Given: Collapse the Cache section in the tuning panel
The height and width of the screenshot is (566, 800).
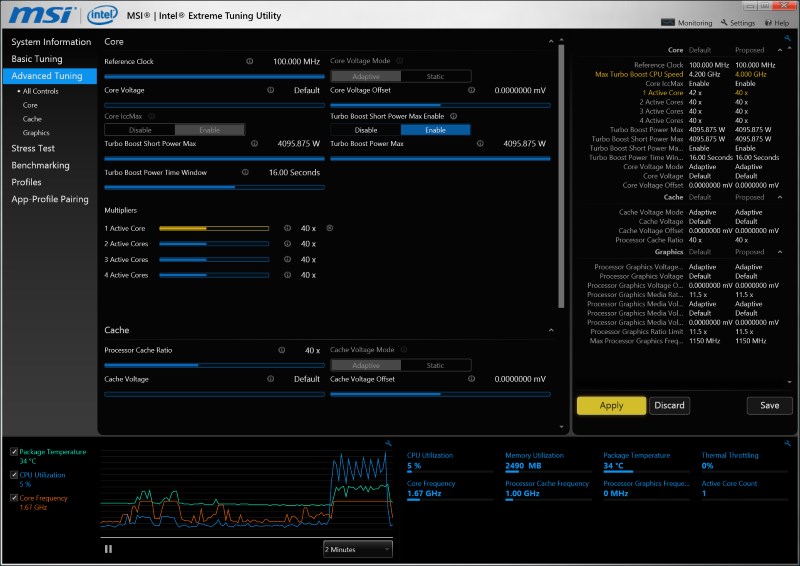Looking at the screenshot, I should [551, 330].
